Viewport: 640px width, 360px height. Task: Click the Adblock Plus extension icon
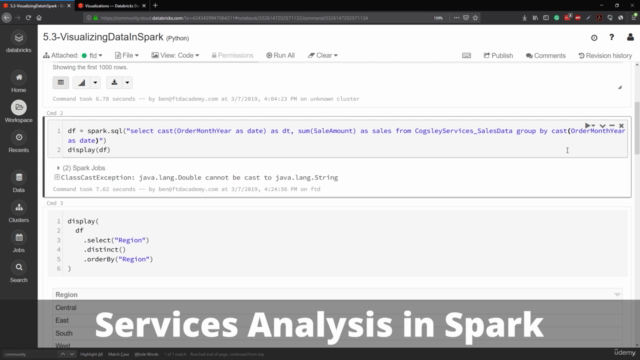[578, 18]
